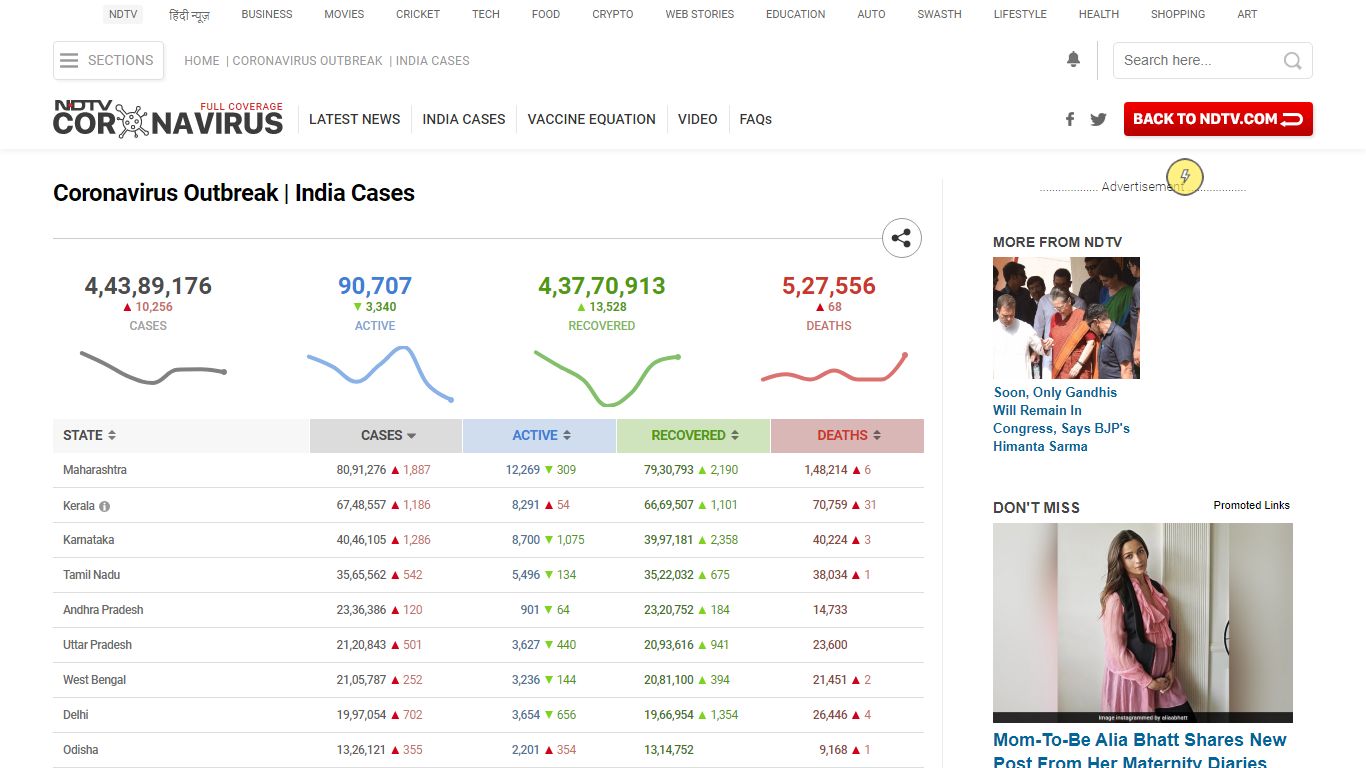Select the Tamil Nadu state row
The height and width of the screenshot is (768, 1366).
point(488,575)
